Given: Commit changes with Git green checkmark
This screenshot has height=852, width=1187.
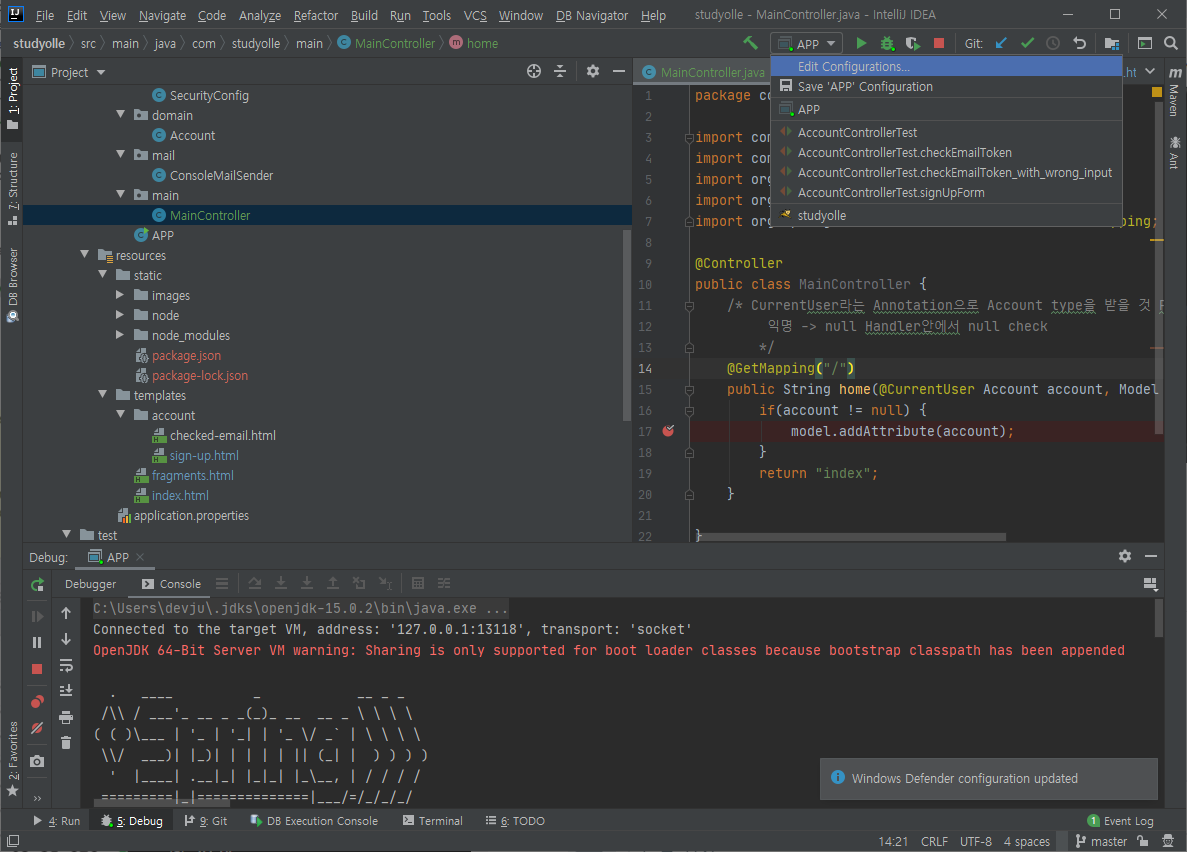Looking at the screenshot, I should click(1027, 43).
